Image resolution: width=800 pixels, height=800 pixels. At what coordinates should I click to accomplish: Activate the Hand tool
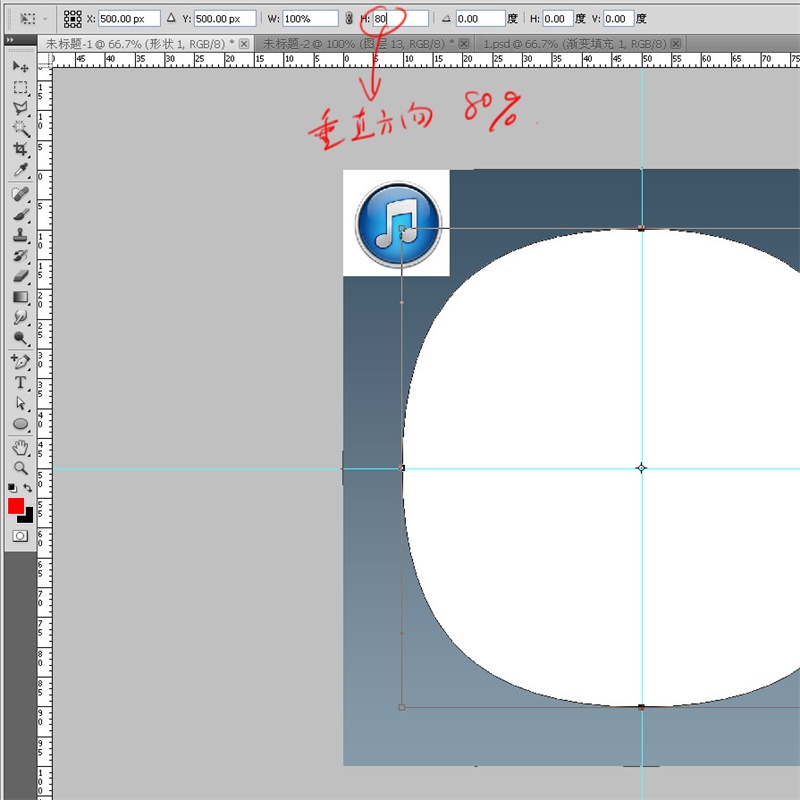click(x=20, y=447)
